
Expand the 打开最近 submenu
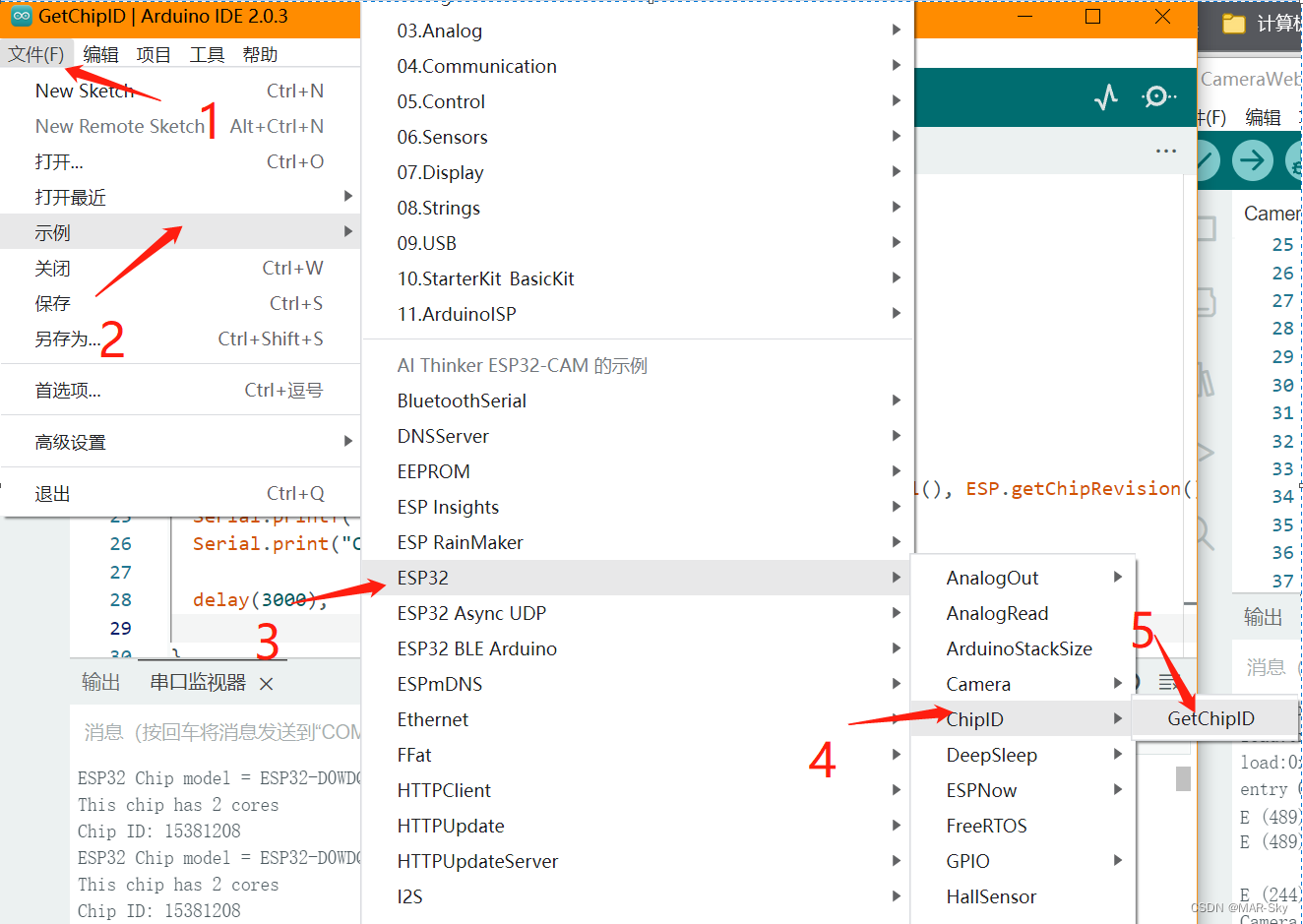pyautogui.click(x=180, y=197)
